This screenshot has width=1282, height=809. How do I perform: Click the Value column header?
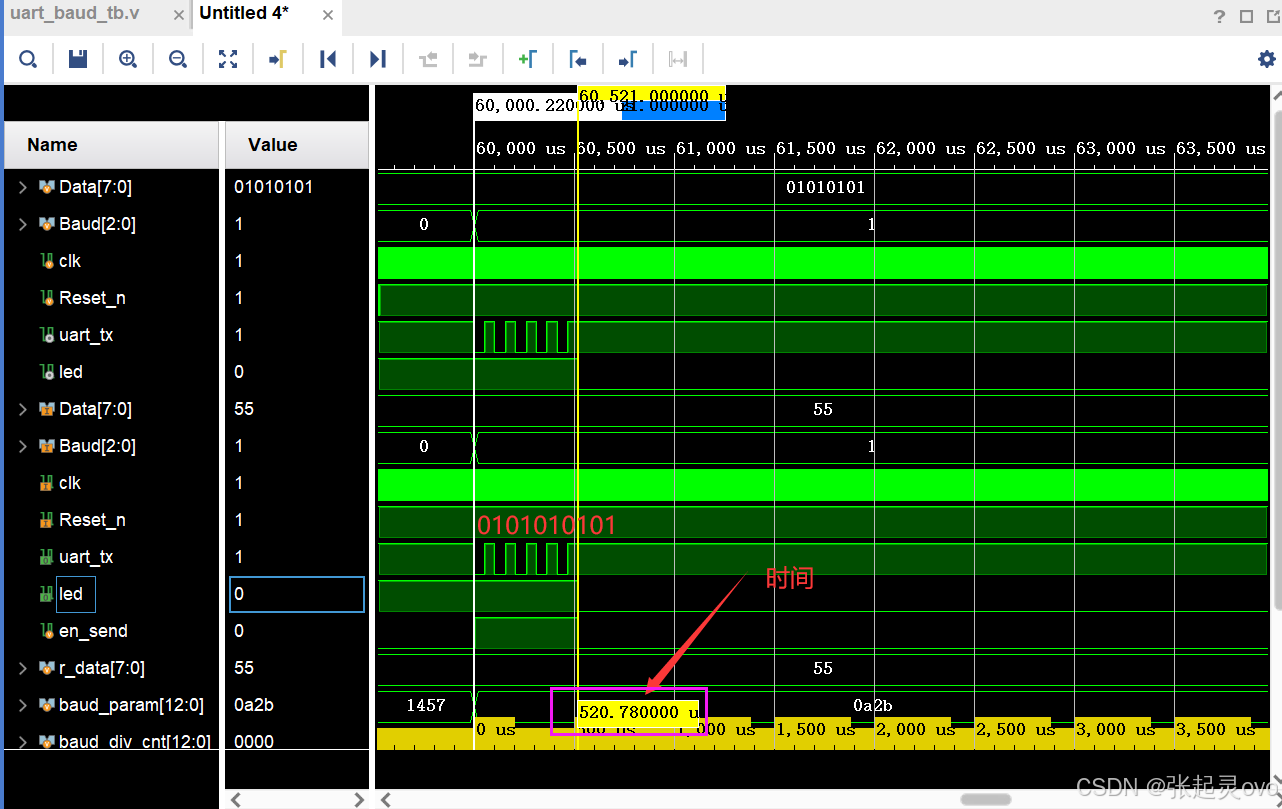pos(273,145)
